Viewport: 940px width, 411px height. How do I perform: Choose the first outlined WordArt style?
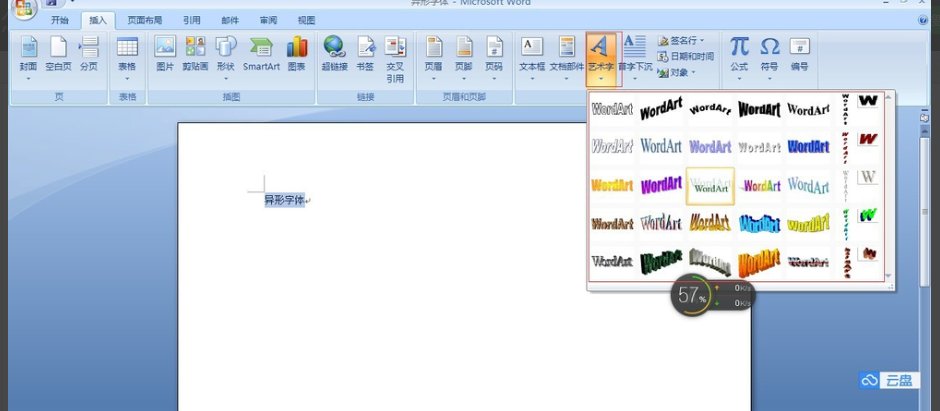(x=612, y=109)
